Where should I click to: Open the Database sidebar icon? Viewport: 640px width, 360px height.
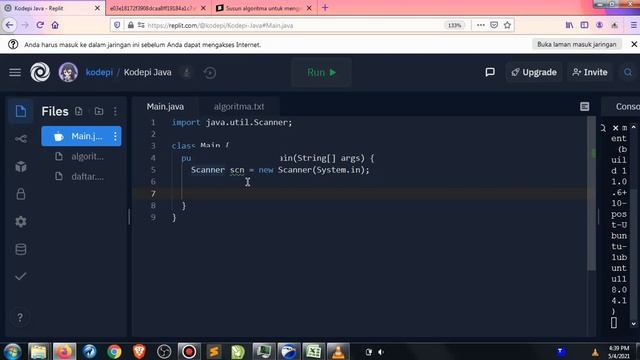(x=21, y=249)
